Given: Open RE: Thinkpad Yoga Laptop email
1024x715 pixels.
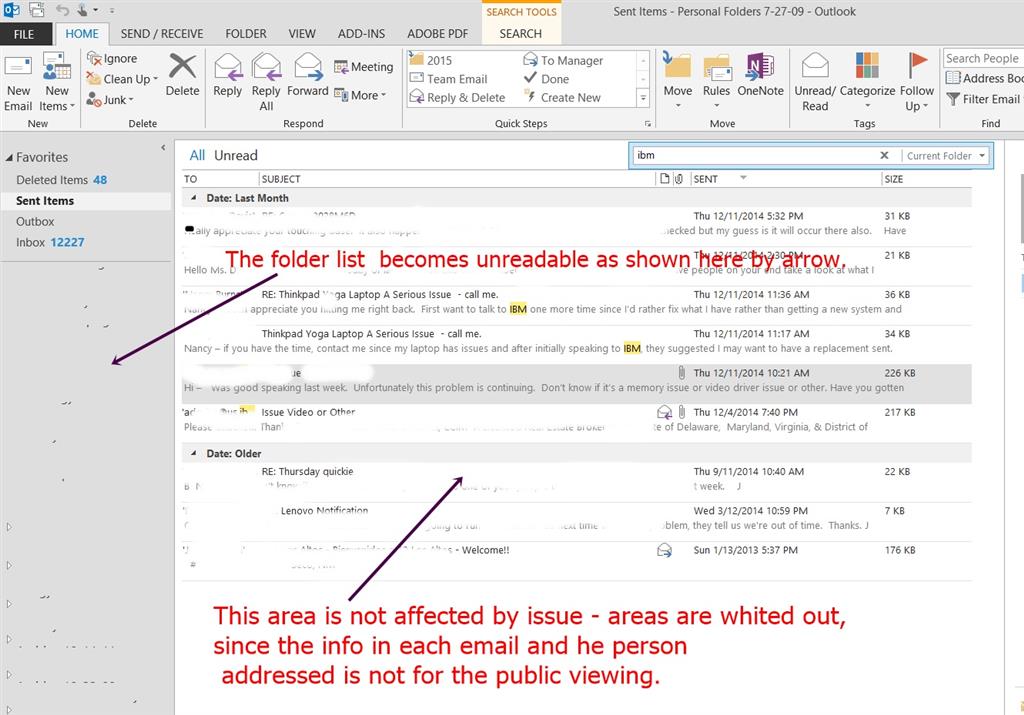Looking at the screenshot, I should pyautogui.click(x=577, y=302).
